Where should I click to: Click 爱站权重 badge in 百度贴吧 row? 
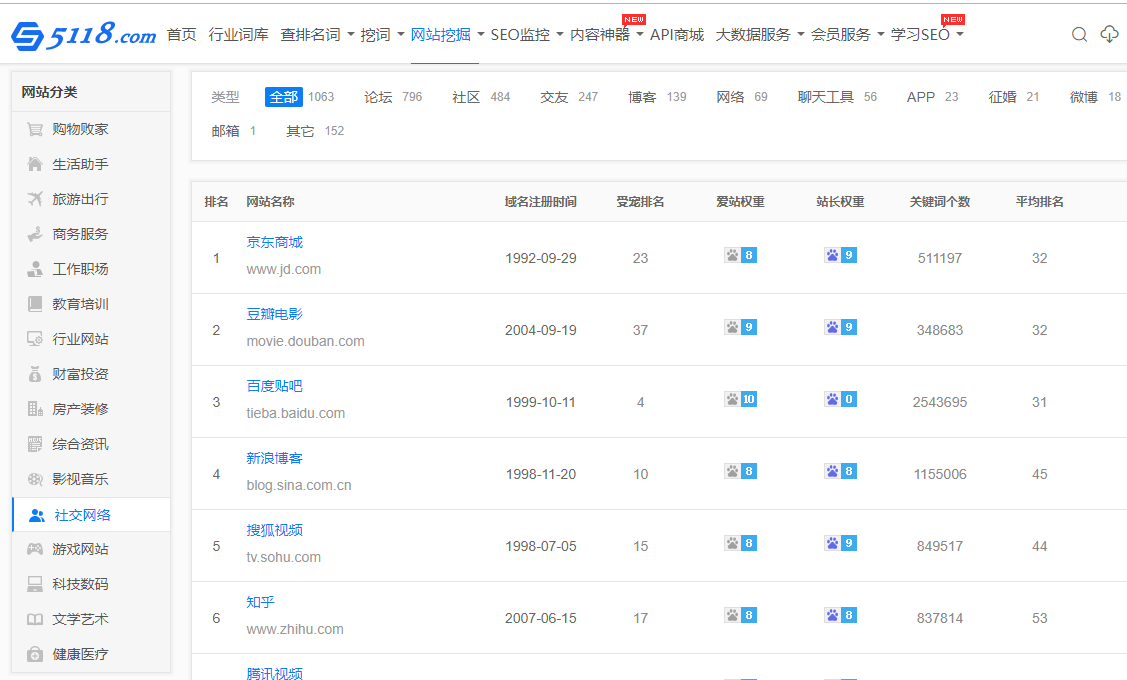point(740,399)
